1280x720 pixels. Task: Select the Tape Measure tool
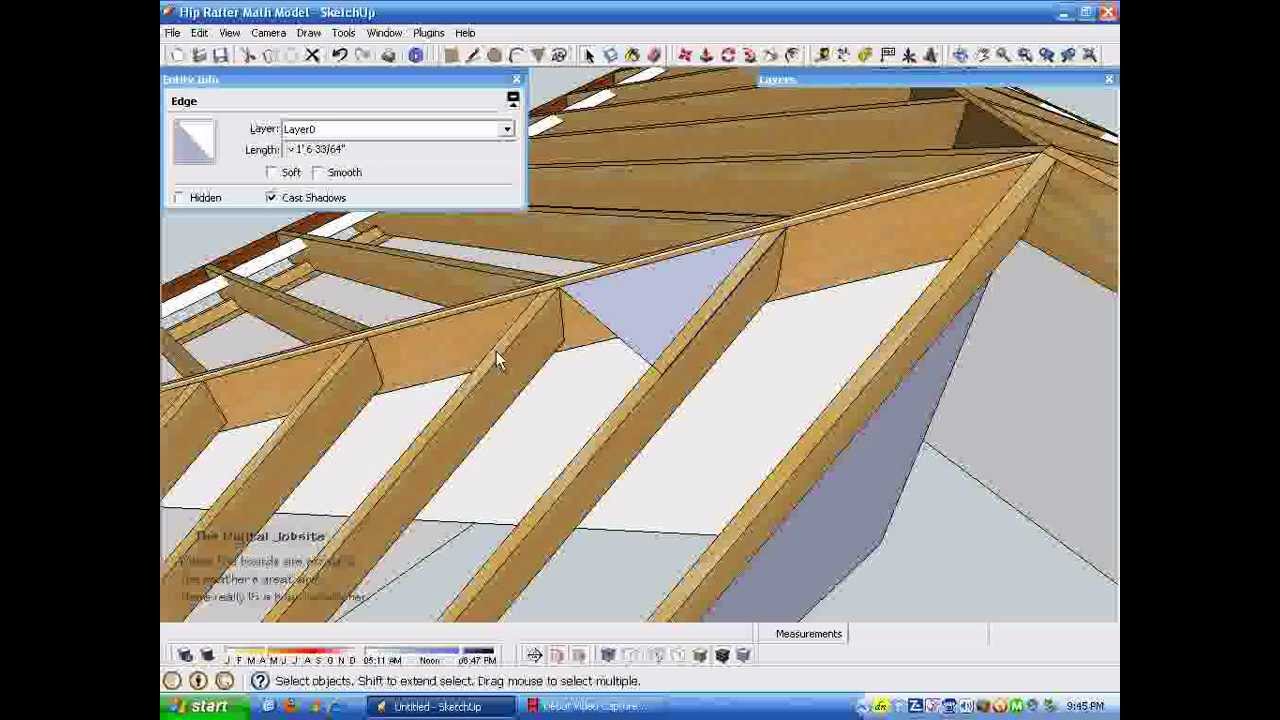tap(822, 55)
